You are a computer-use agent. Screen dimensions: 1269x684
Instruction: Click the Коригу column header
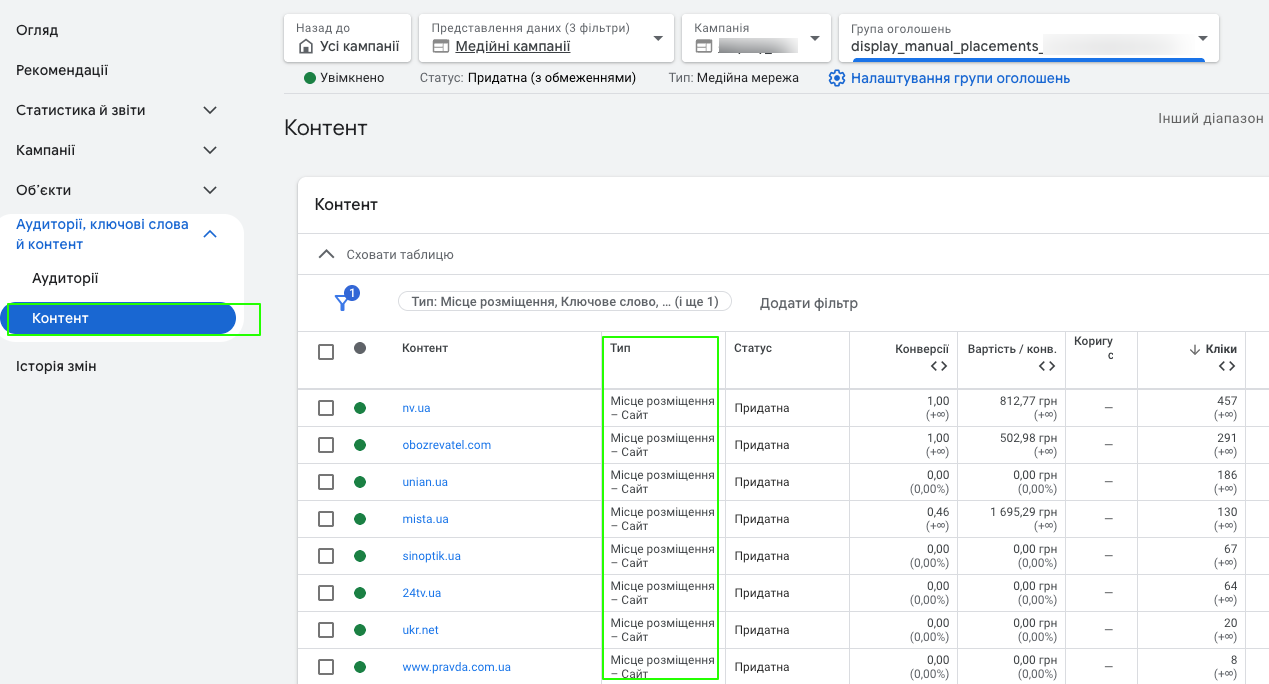click(1093, 348)
